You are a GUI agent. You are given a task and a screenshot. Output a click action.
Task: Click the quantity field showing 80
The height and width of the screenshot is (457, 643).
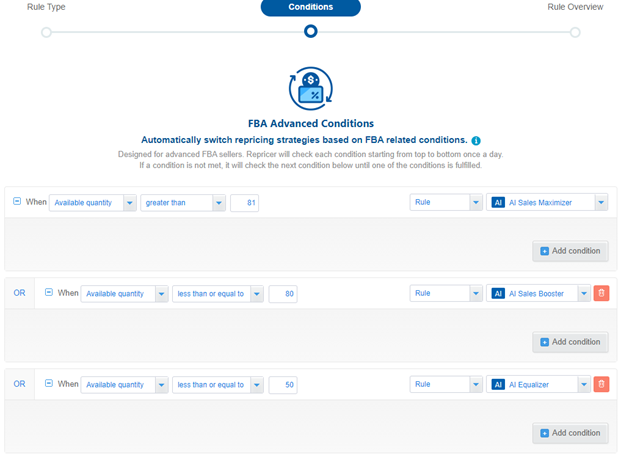coord(283,294)
